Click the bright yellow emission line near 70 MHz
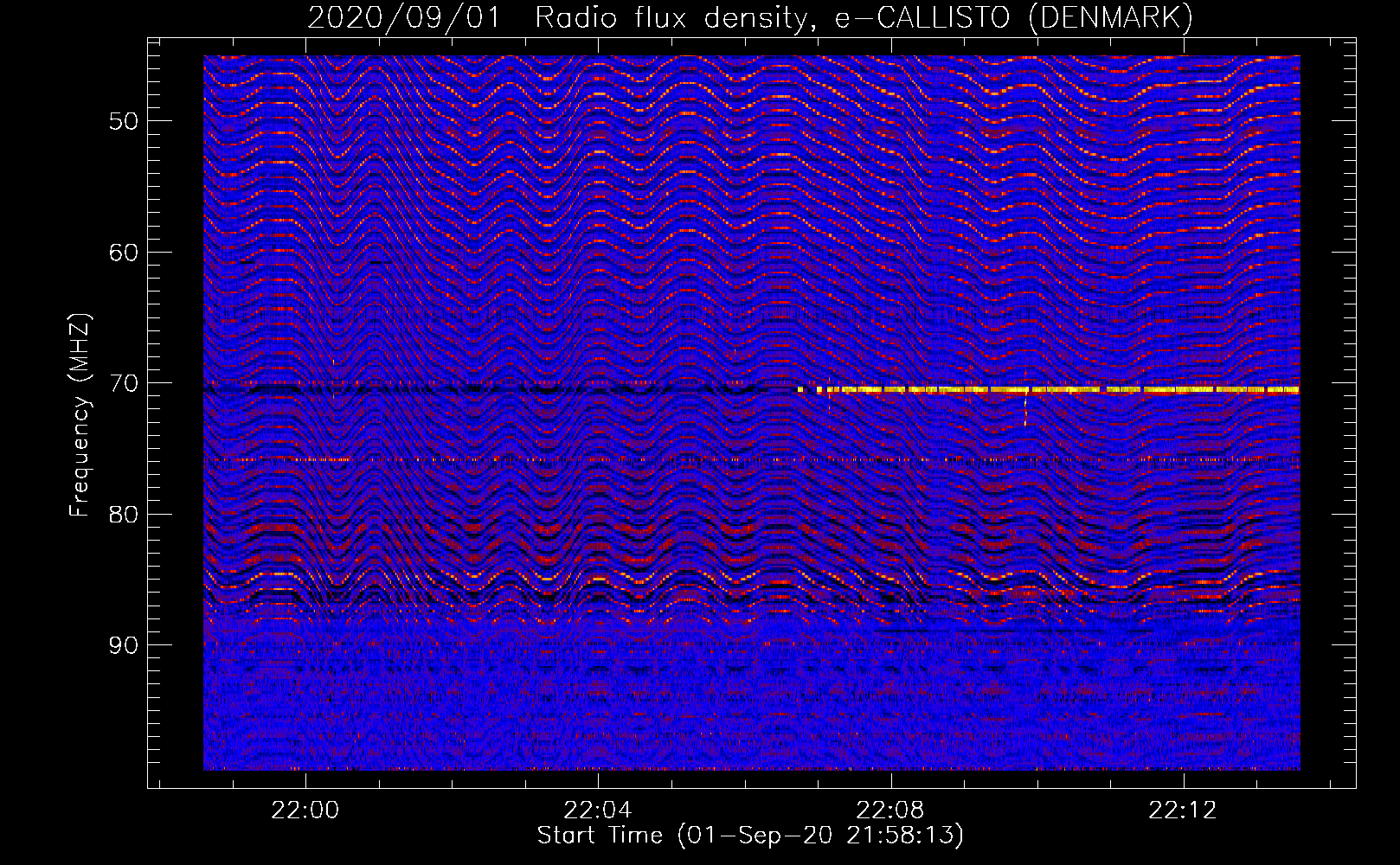Screen dimensions: 1400x865 [x=1048, y=390]
